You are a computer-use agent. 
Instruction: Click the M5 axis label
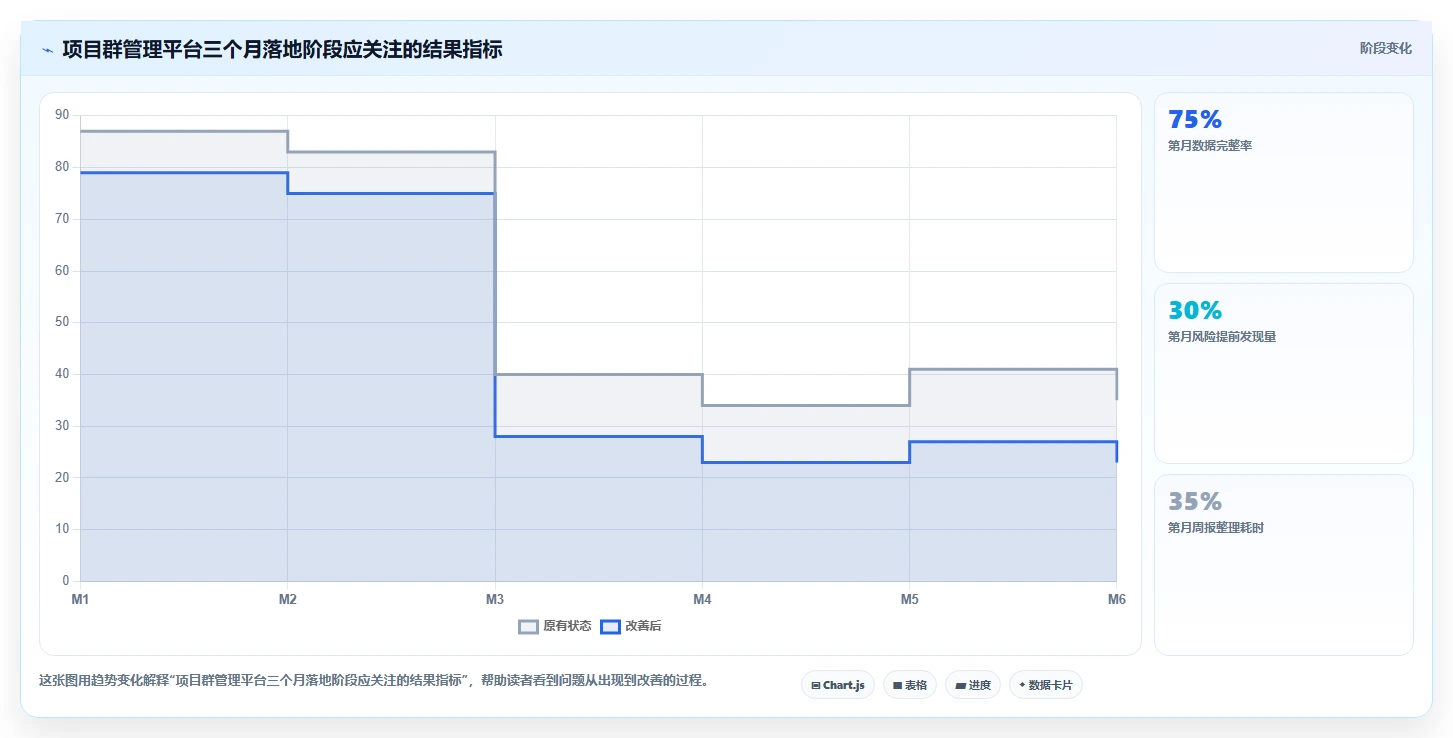click(909, 599)
